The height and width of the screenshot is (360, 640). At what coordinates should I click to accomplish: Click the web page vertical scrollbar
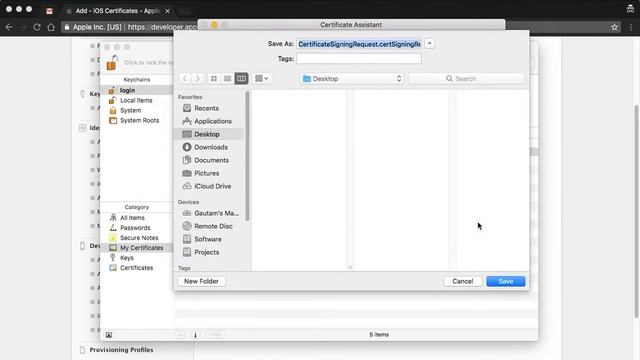click(x=636, y=211)
